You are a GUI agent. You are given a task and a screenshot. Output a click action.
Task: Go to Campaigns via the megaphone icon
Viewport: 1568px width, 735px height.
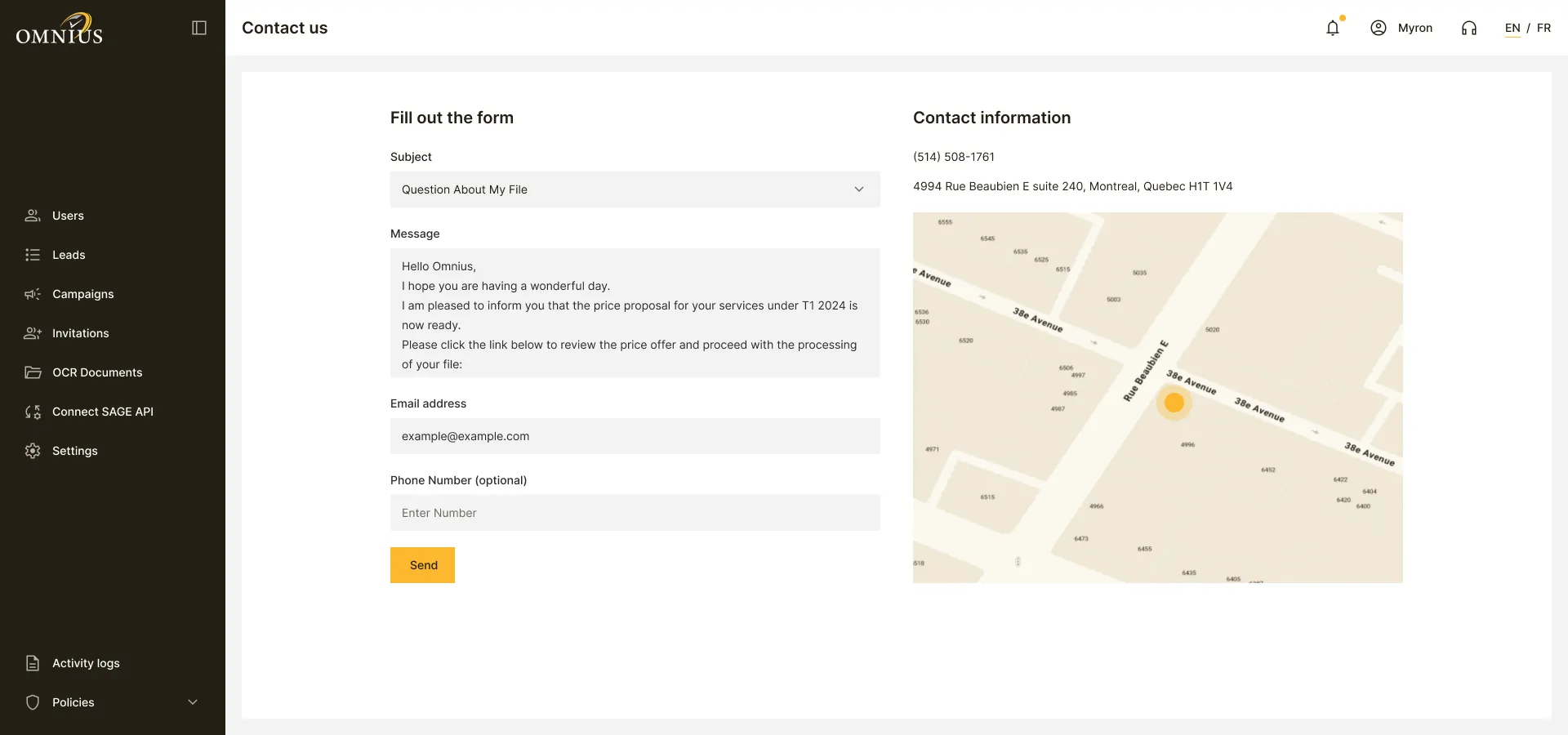(x=33, y=294)
